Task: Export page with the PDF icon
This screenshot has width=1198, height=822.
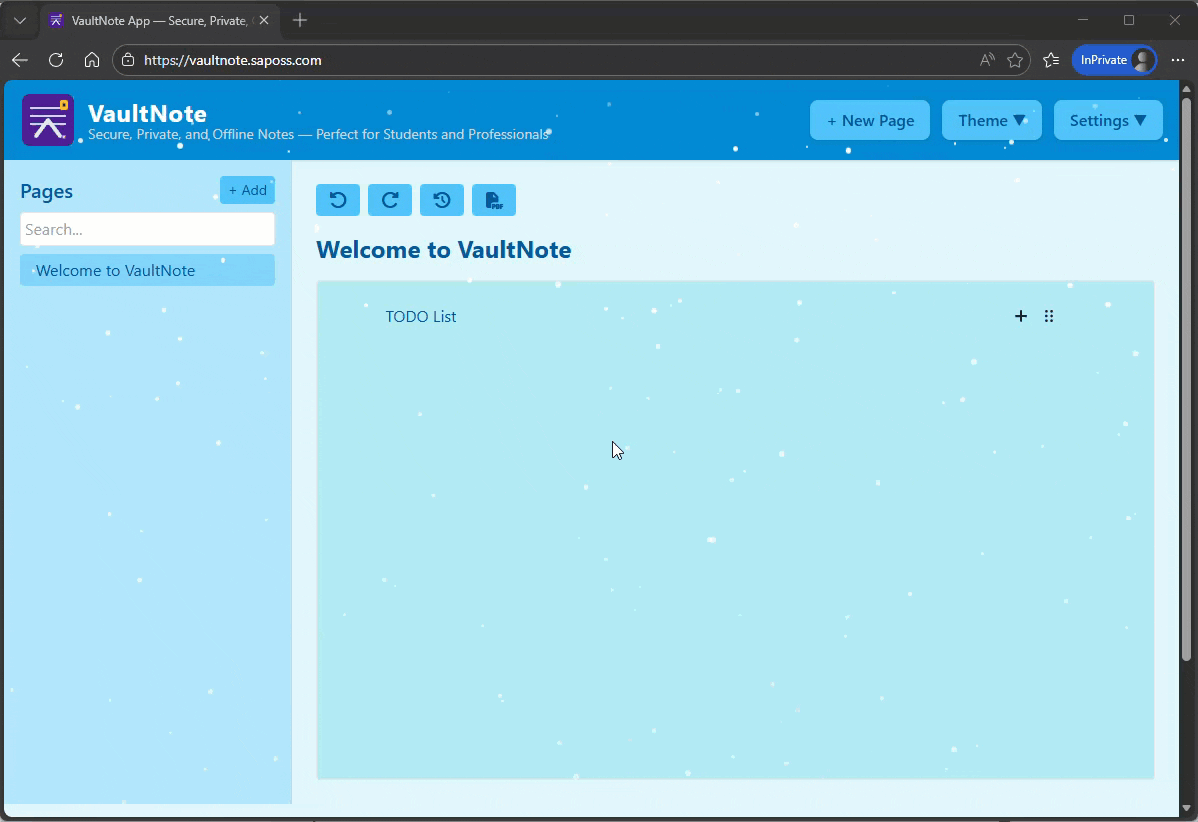Action: click(x=494, y=200)
